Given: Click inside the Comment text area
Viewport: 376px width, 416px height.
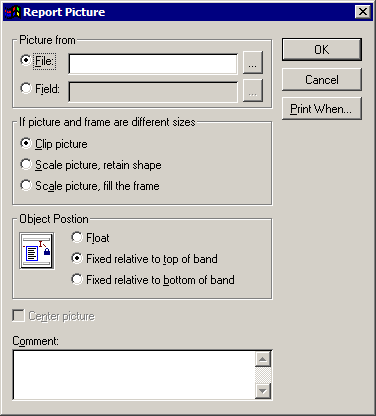Looking at the screenshot, I should click(x=134, y=375).
